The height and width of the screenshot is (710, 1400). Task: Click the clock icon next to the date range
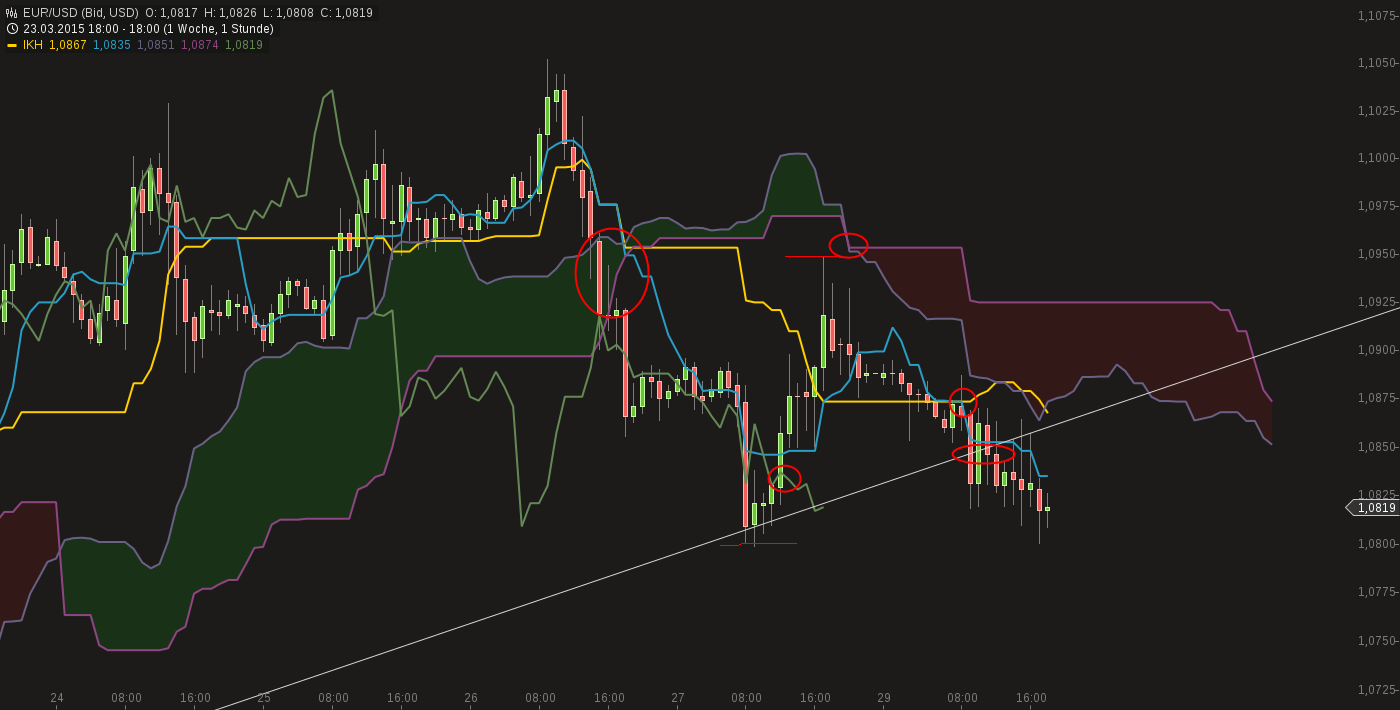point(12,28)
